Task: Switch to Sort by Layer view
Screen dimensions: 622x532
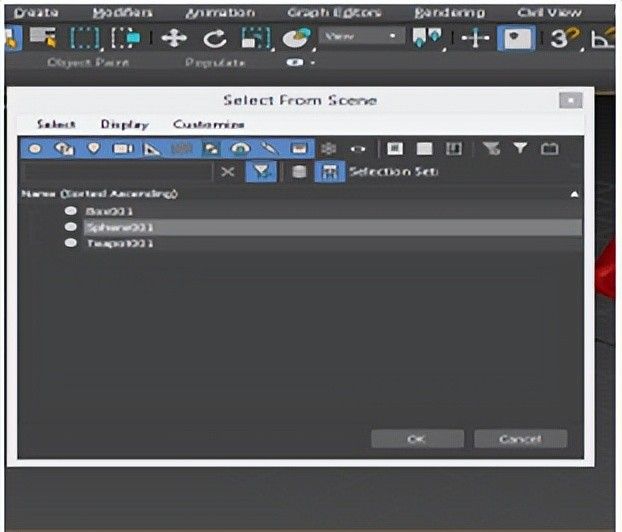Action: click(x=299, y=172)
